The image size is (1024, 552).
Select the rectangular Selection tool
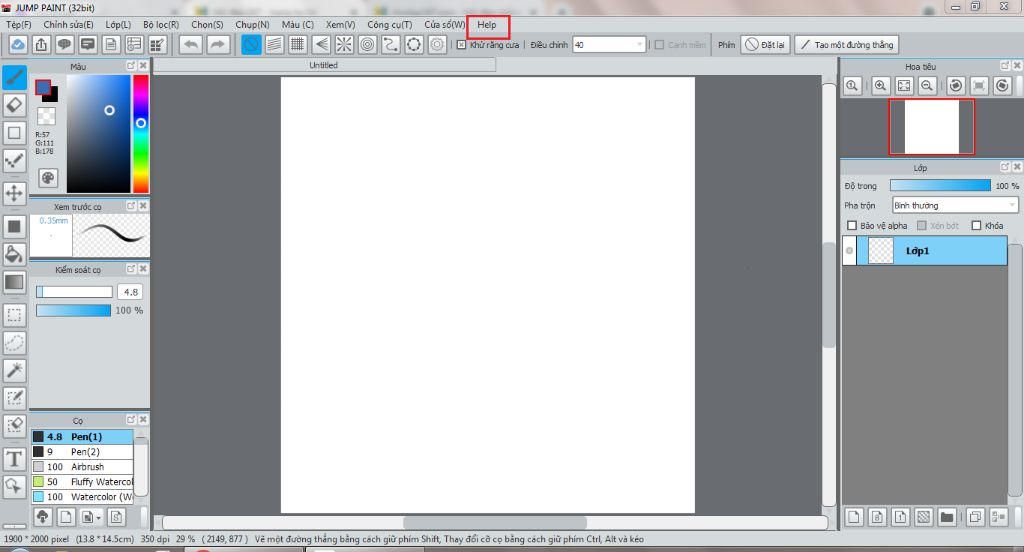tap(14, 315)
